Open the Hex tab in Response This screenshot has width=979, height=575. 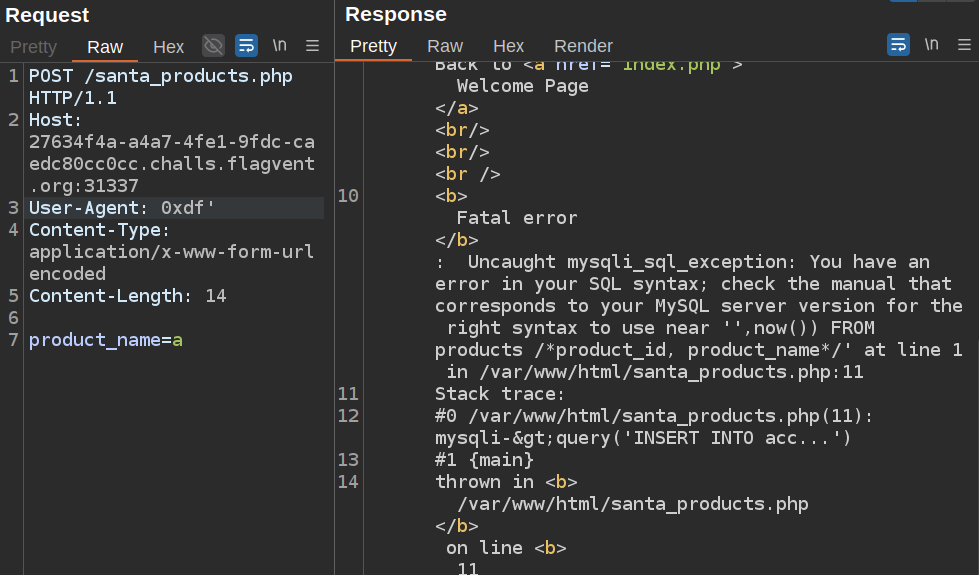point(508,46)
